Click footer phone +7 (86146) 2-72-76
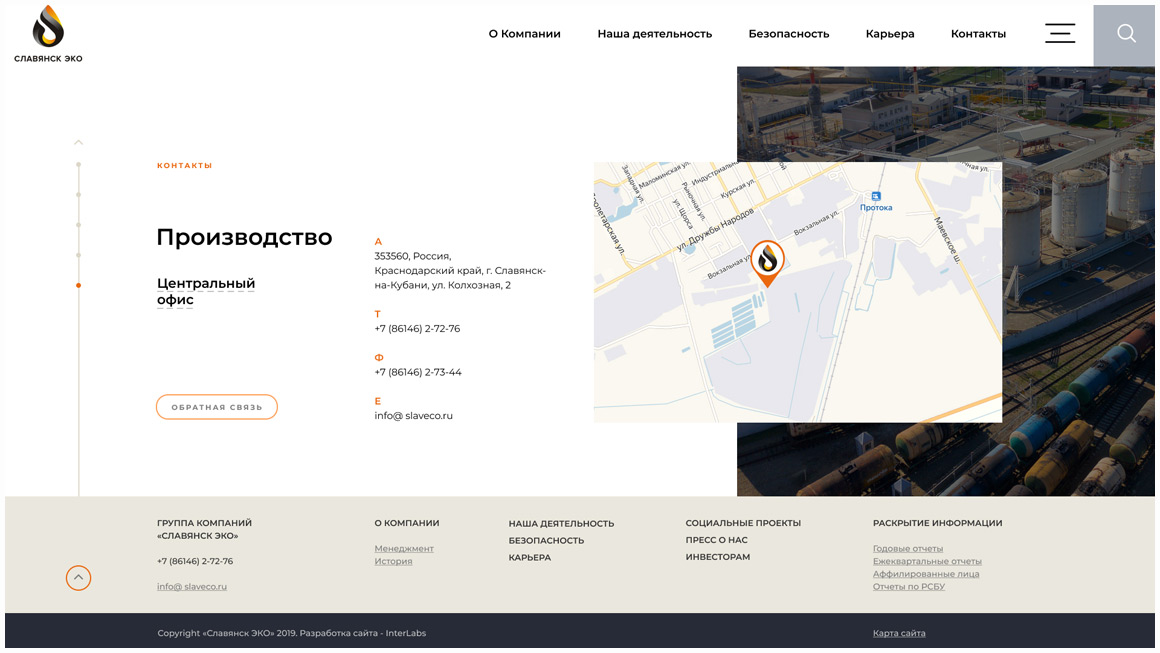1160x653 pixels. point(195,561)
